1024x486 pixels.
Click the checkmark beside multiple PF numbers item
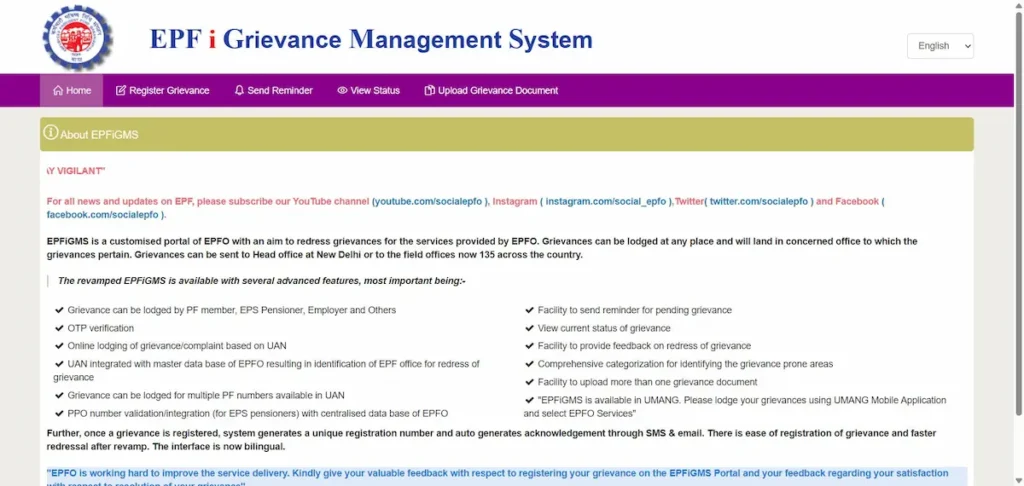pos(59,395)
